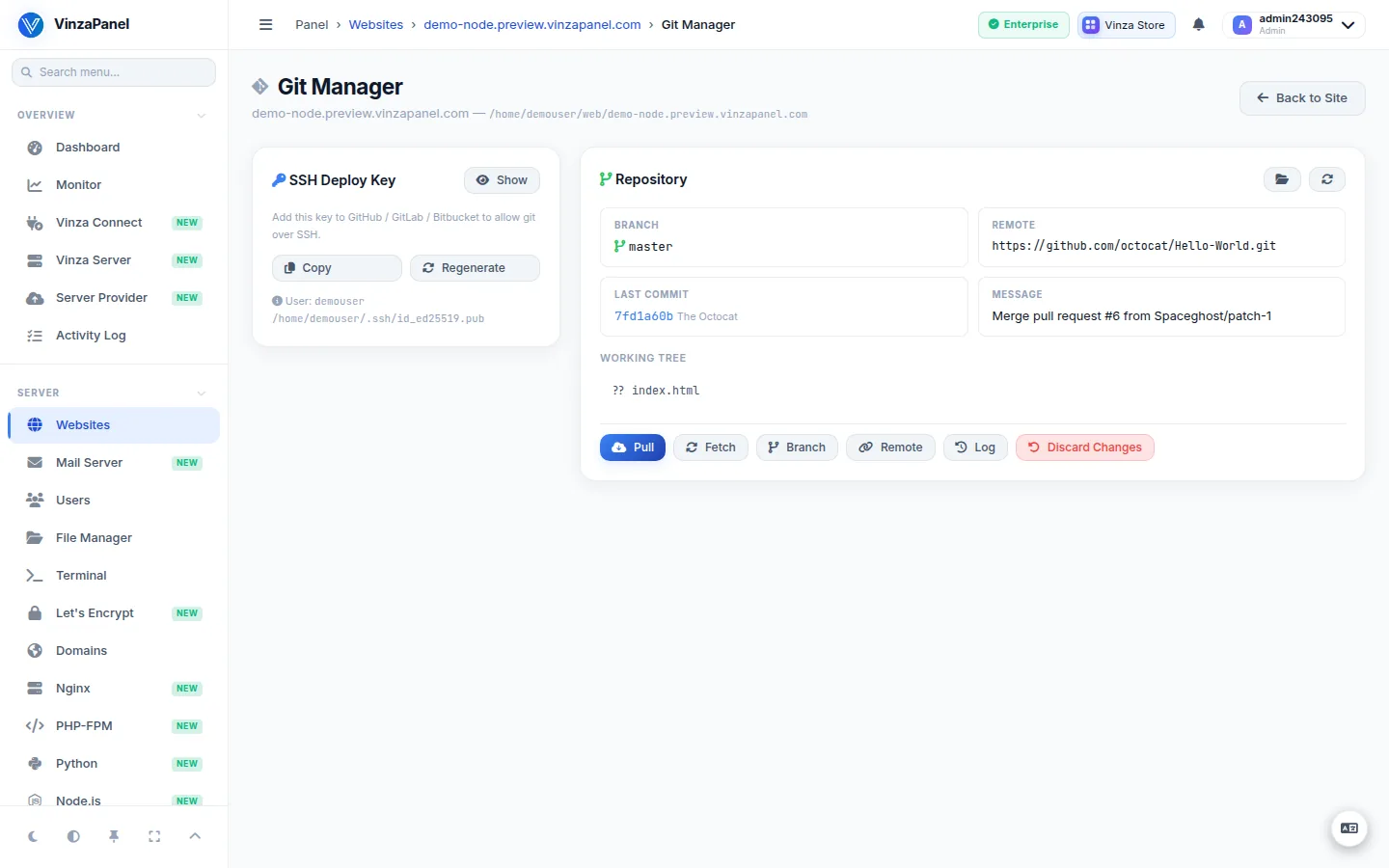This screenshot has width=1389, height=868.
Task: Open Dashboard from the sidebar
Action: pos(114,148)
